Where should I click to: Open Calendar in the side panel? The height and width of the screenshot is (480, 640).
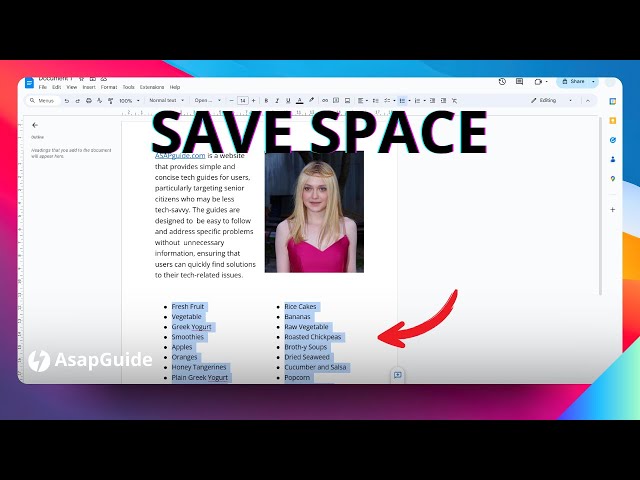pos(612,101)
